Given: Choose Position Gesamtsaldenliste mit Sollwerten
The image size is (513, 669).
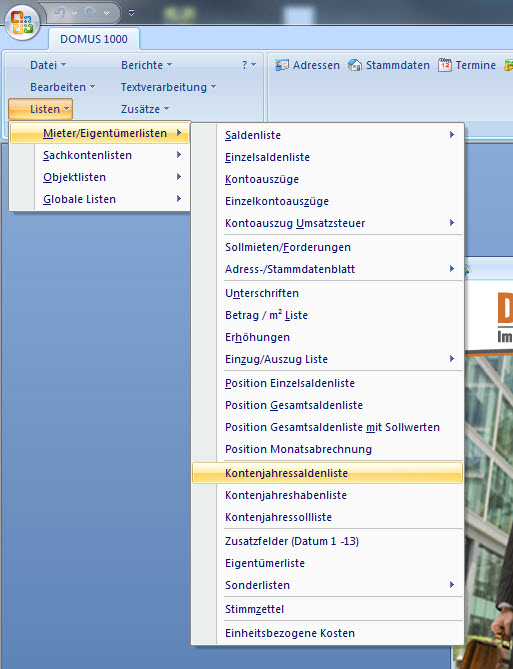Looking at the screenshot, I should click(327, 427).
